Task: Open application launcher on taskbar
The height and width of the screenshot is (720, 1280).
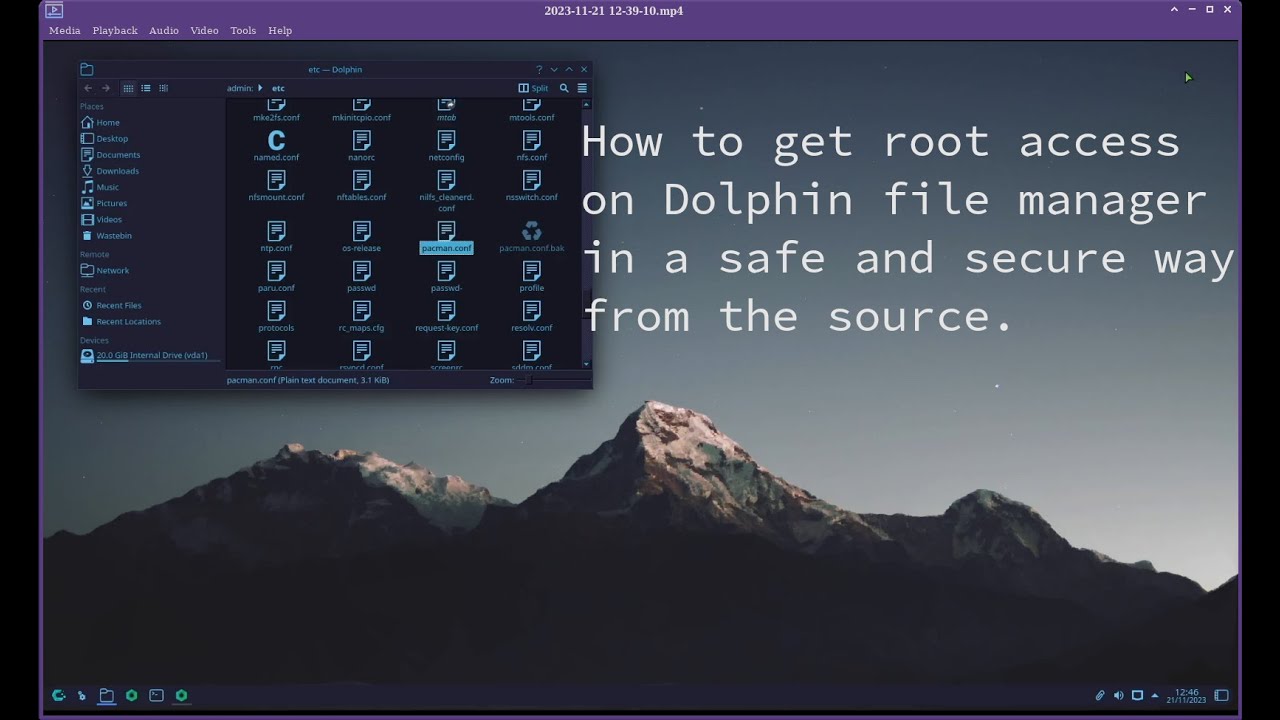Action: pyautogui.click(x=59, y=695)
